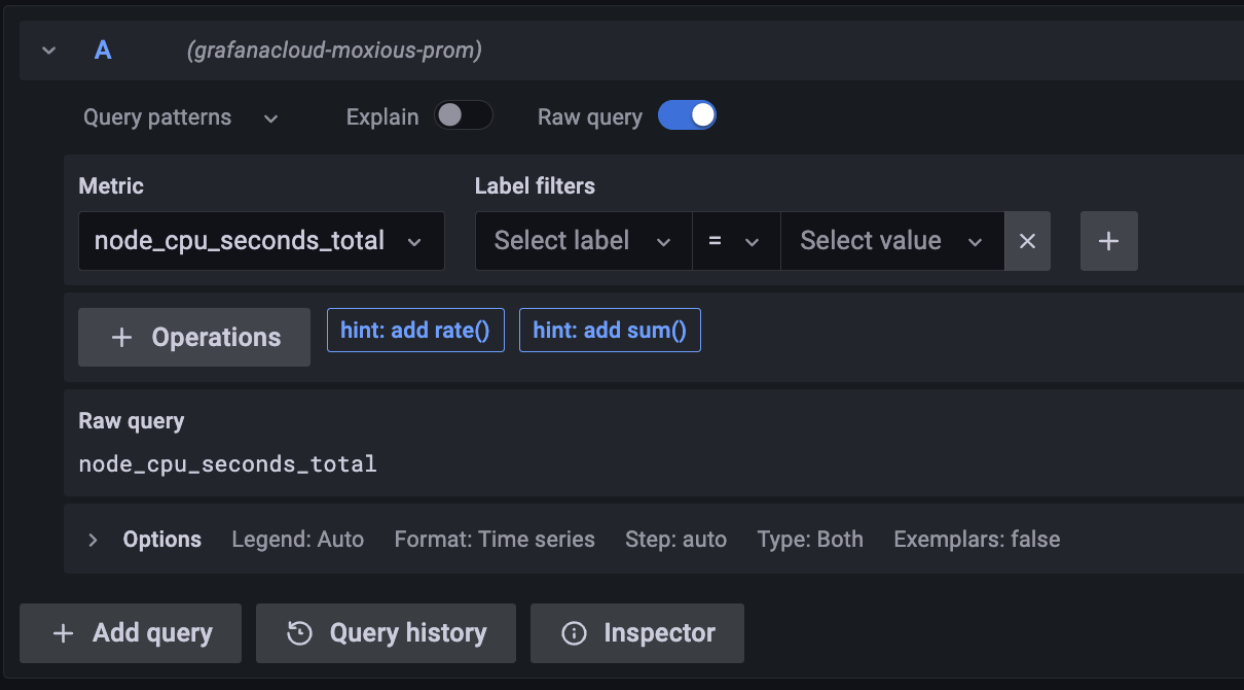Open the node_cpu_seconds_total metric selector

tap(261, 241)
